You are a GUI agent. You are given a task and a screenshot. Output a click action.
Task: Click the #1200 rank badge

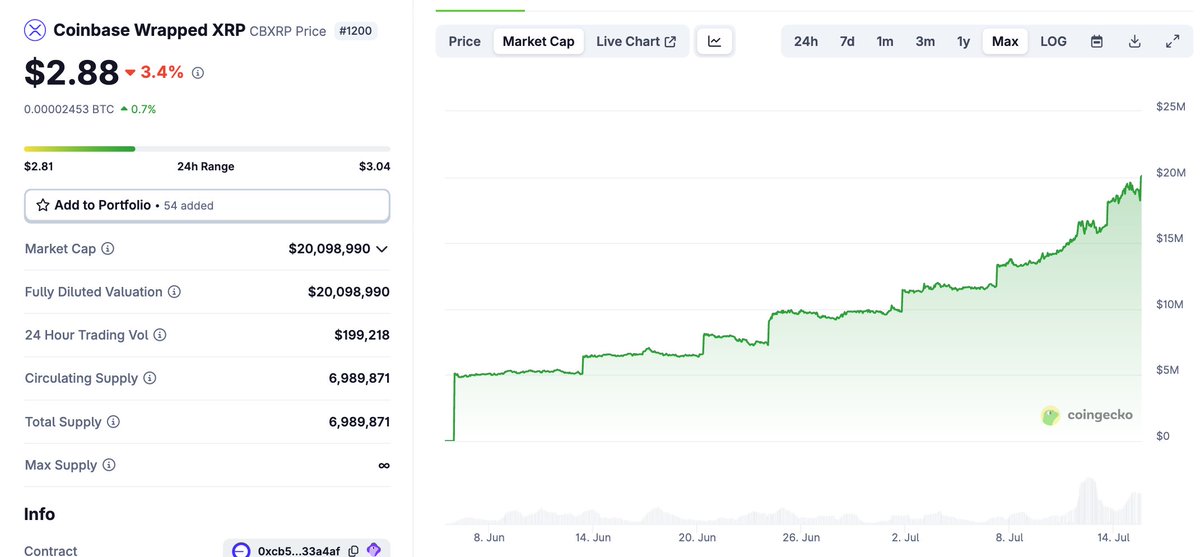point(355,31)
